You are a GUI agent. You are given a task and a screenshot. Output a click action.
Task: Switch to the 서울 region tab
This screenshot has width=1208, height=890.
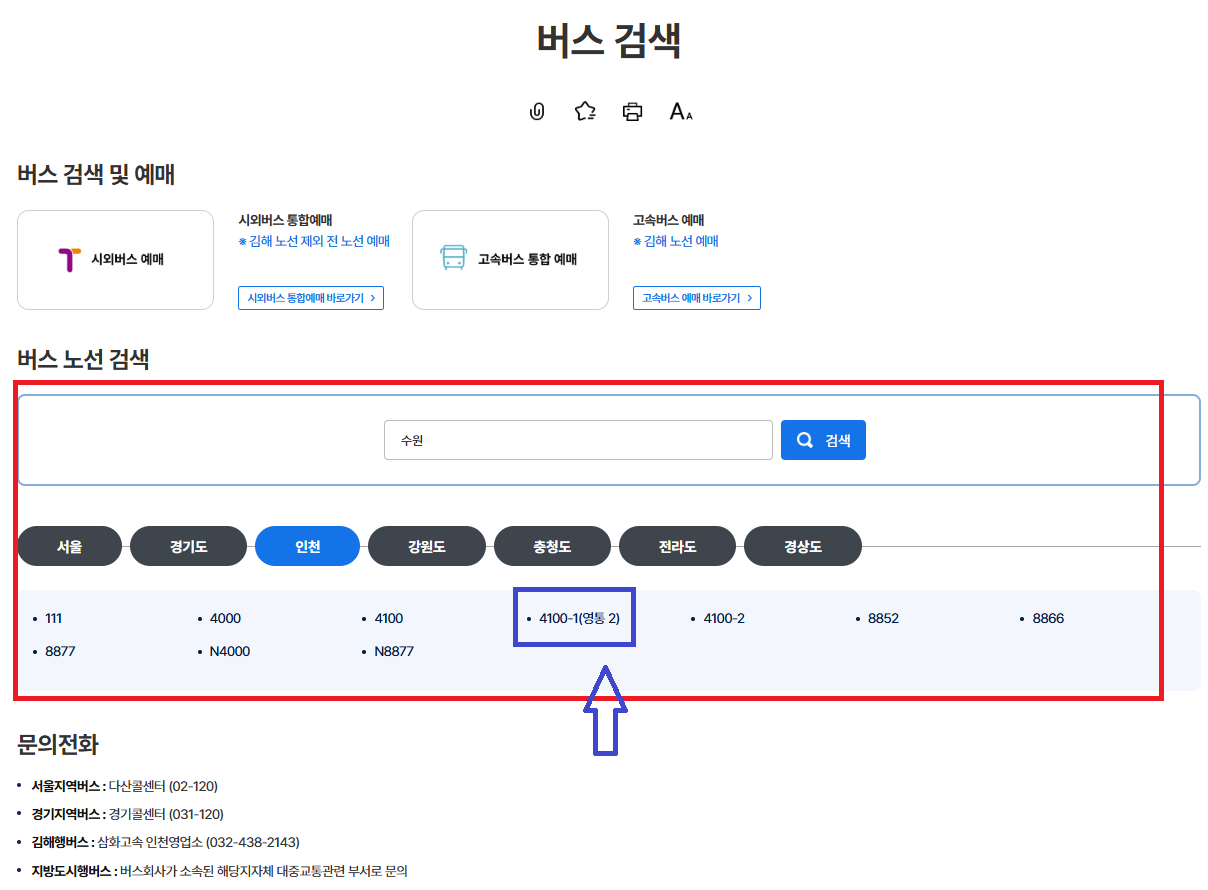click(69, 546)
